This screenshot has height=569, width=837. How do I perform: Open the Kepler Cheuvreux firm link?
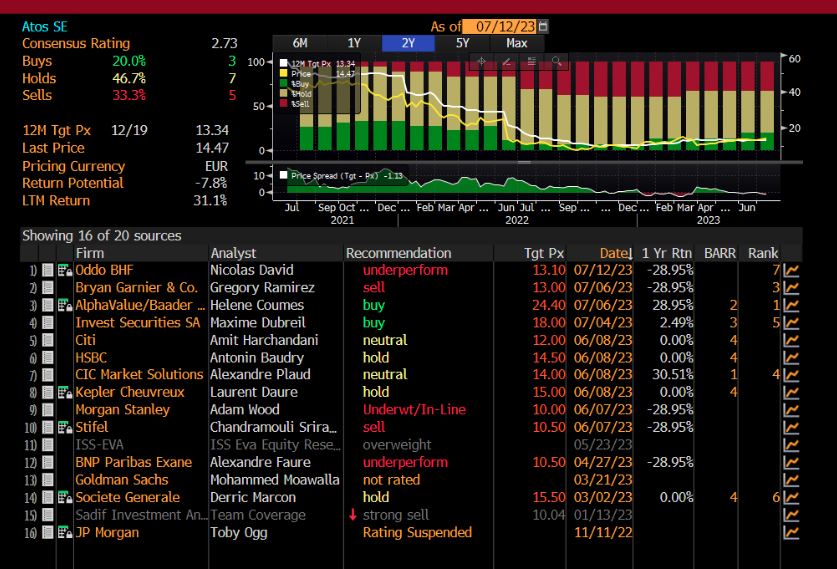click(130, 393)
